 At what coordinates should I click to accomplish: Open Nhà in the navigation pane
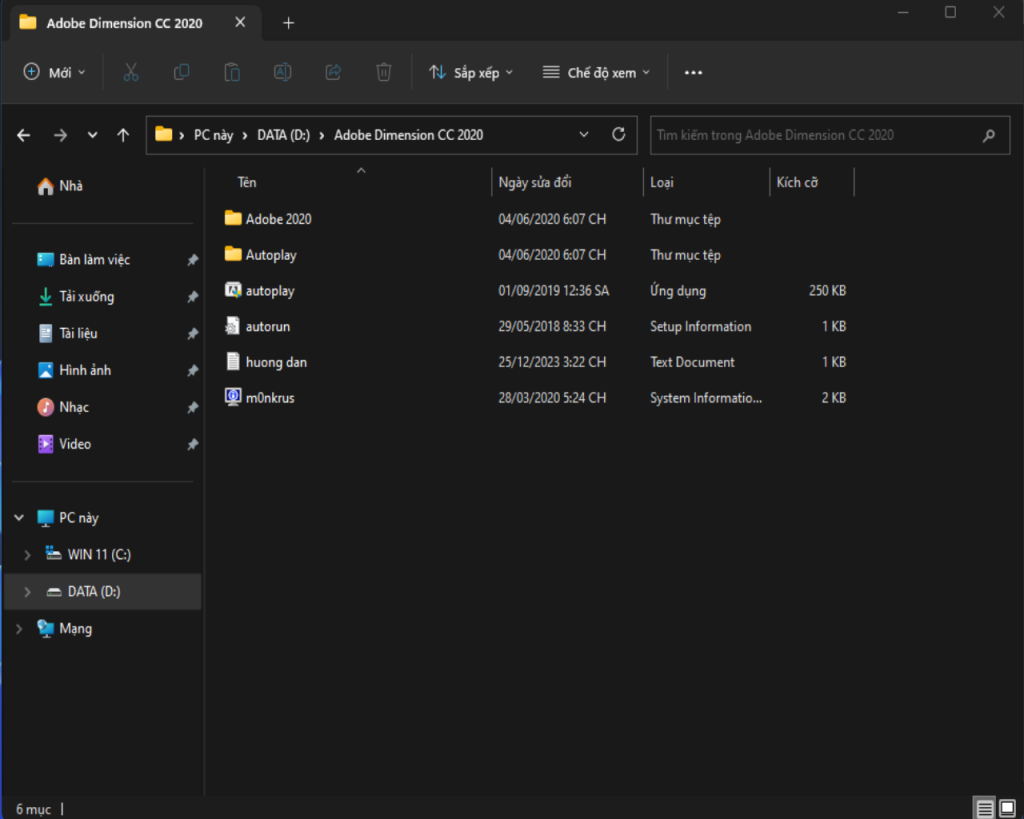pos(71,186)
